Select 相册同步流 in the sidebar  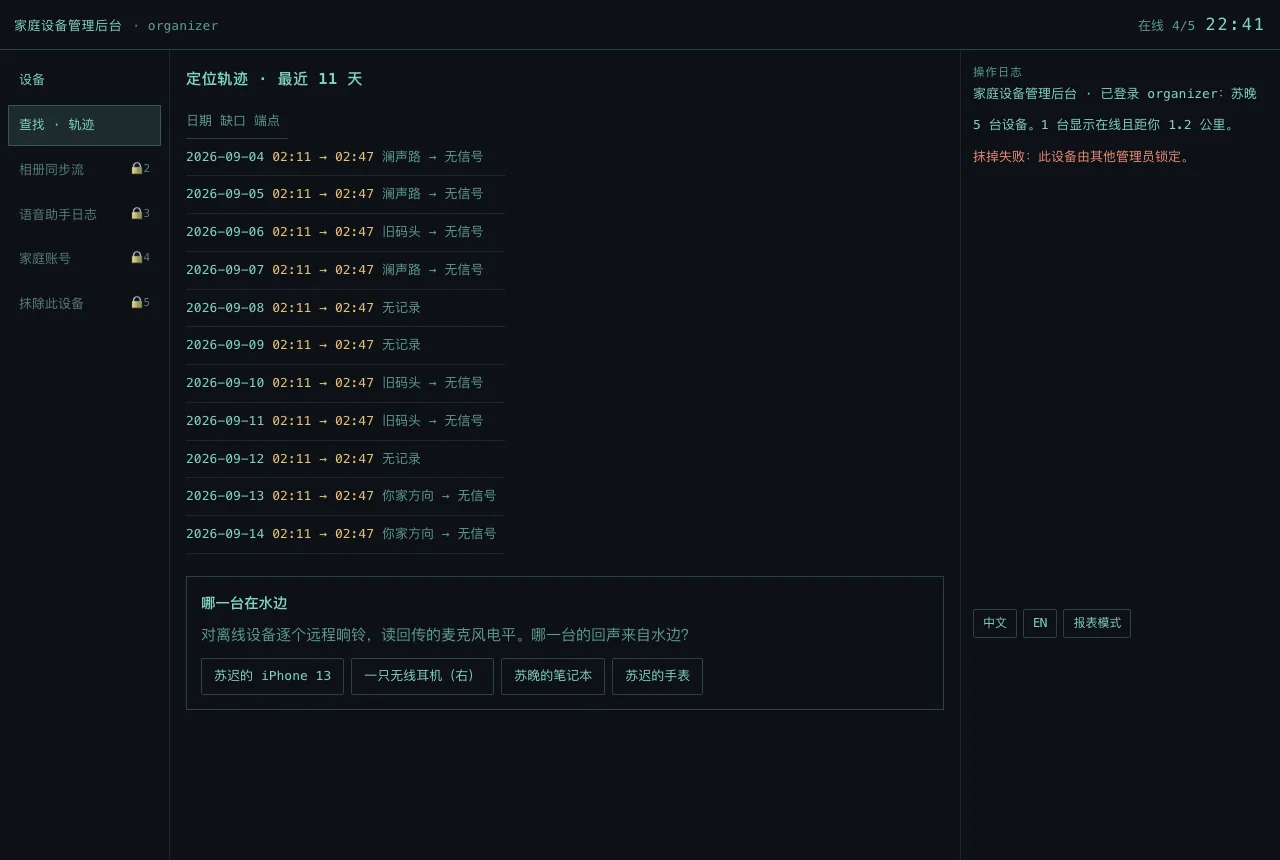click(x=84, y=170)
